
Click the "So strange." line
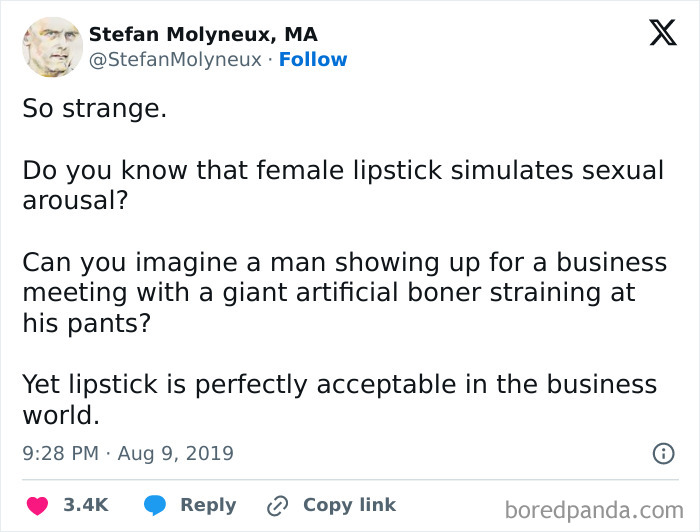pyautogui.click(x=95, y=109)
